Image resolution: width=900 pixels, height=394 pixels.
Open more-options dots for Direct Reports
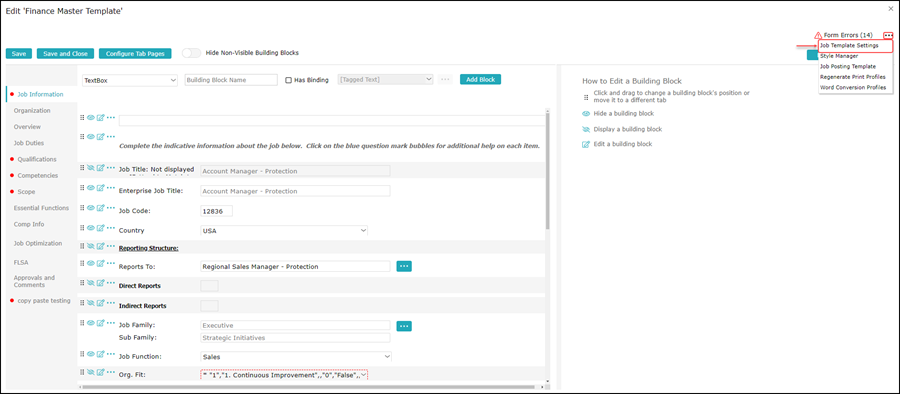point(111,283)
